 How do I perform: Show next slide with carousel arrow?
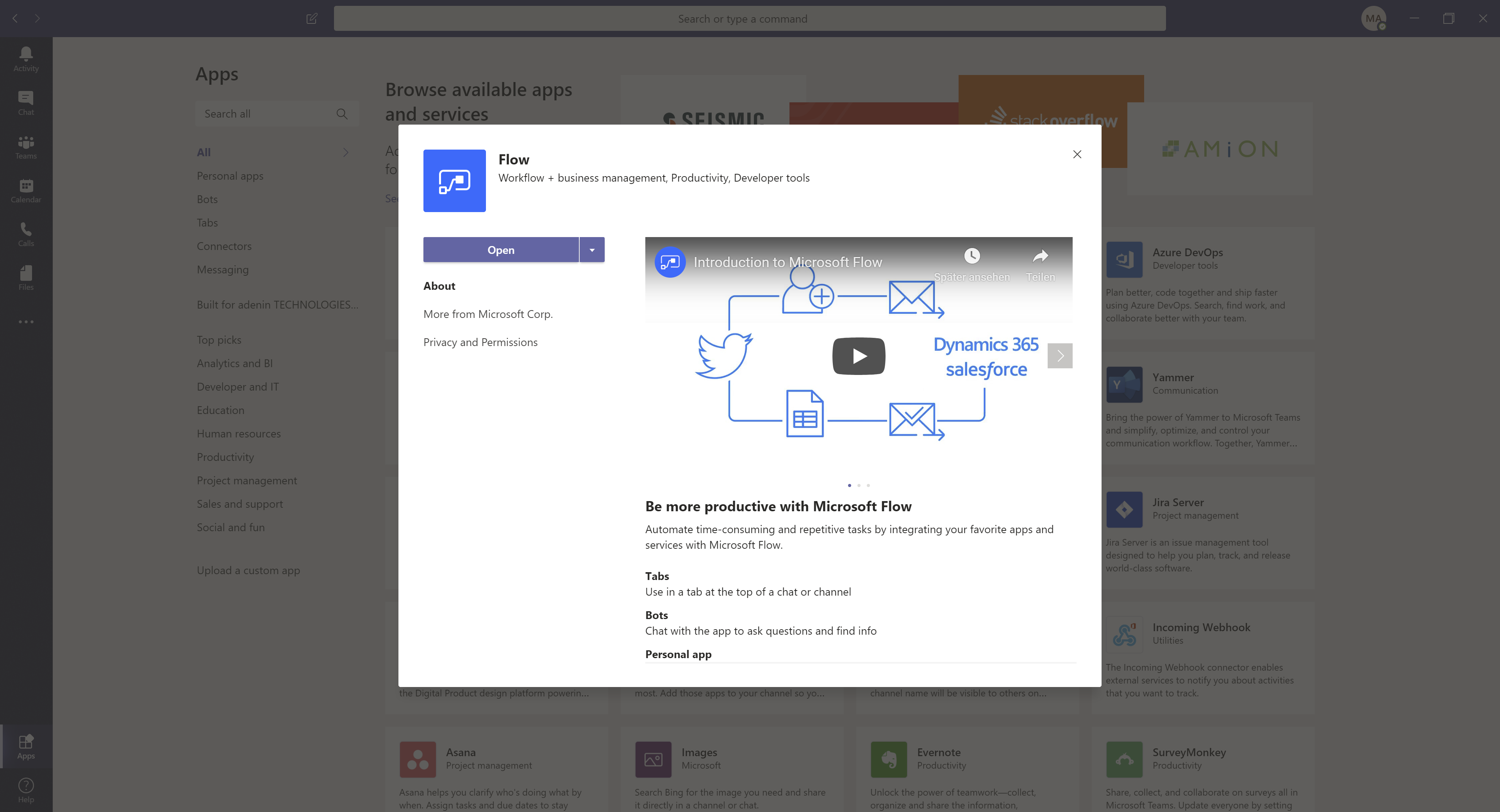tap(1060, 356)
